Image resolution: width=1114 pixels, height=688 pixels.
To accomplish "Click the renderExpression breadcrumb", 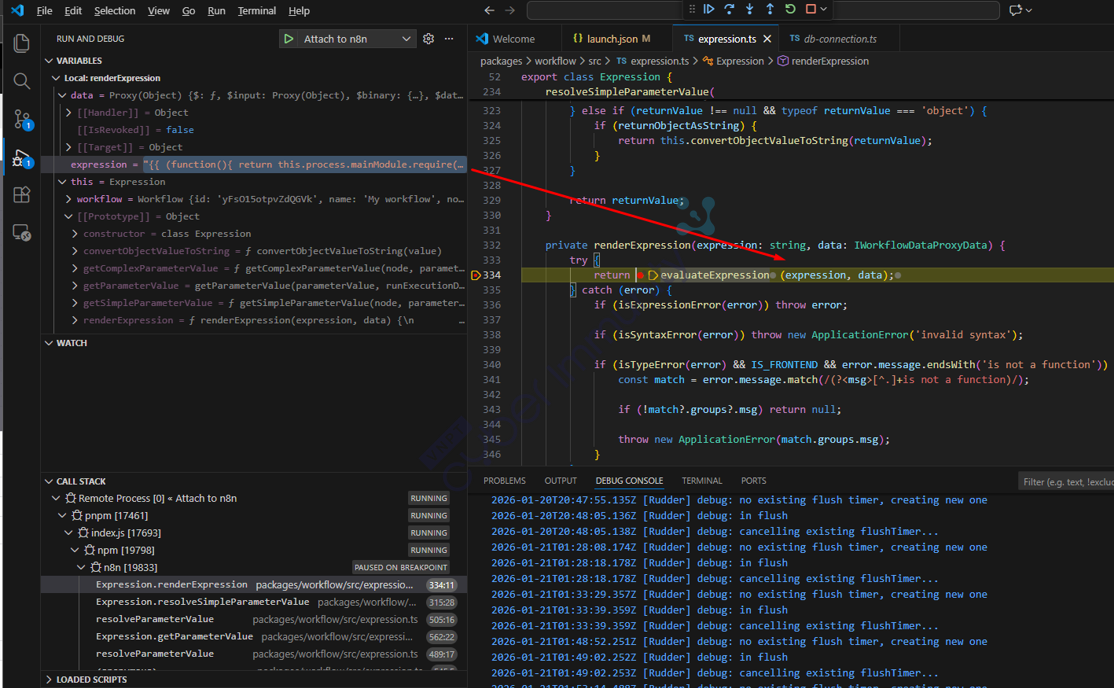I will point(823,61).
